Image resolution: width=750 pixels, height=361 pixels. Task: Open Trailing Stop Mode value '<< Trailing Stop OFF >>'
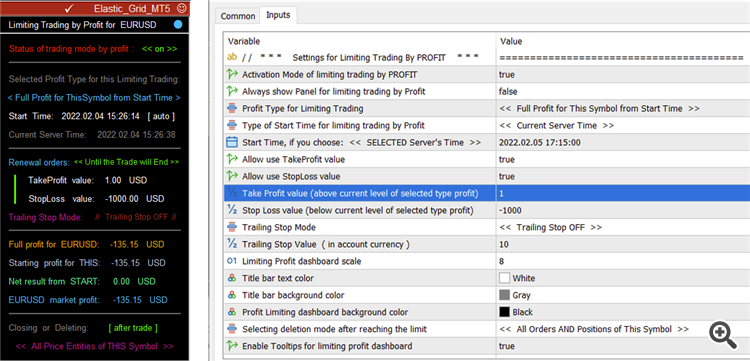[551, 227]
